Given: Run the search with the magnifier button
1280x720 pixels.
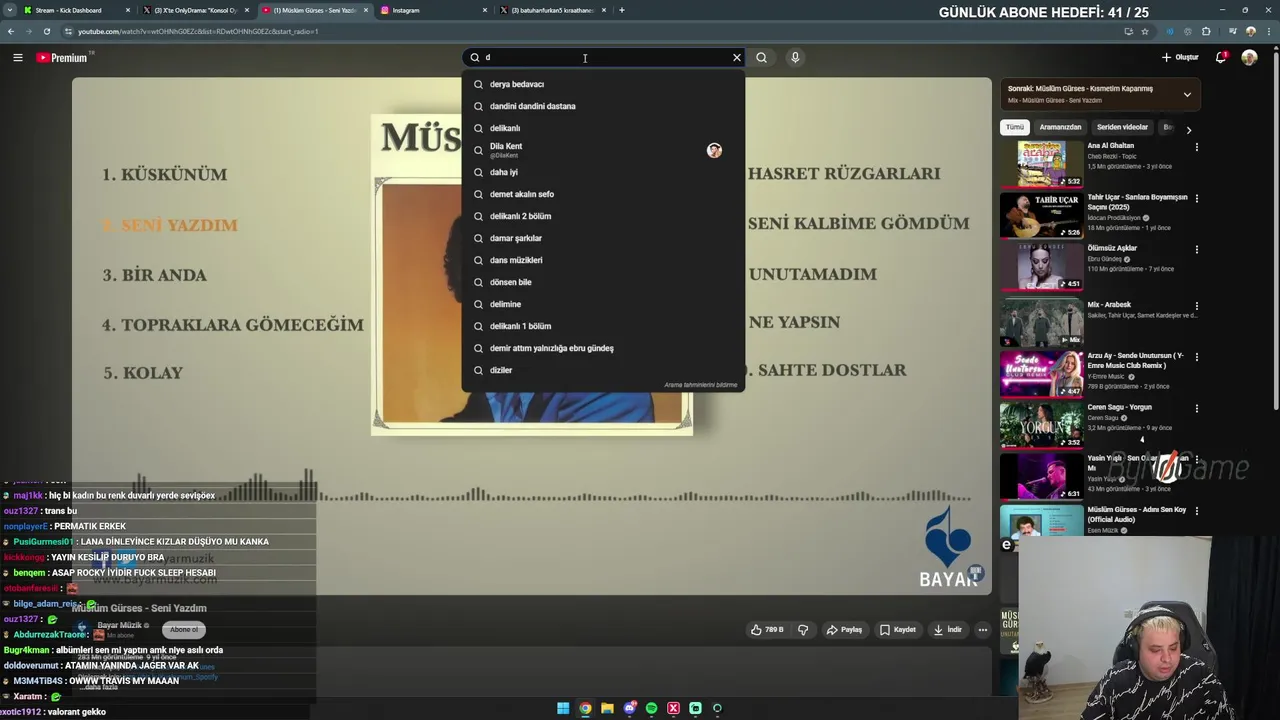Looking at the screenshot, I should click(x=761, y=57).
